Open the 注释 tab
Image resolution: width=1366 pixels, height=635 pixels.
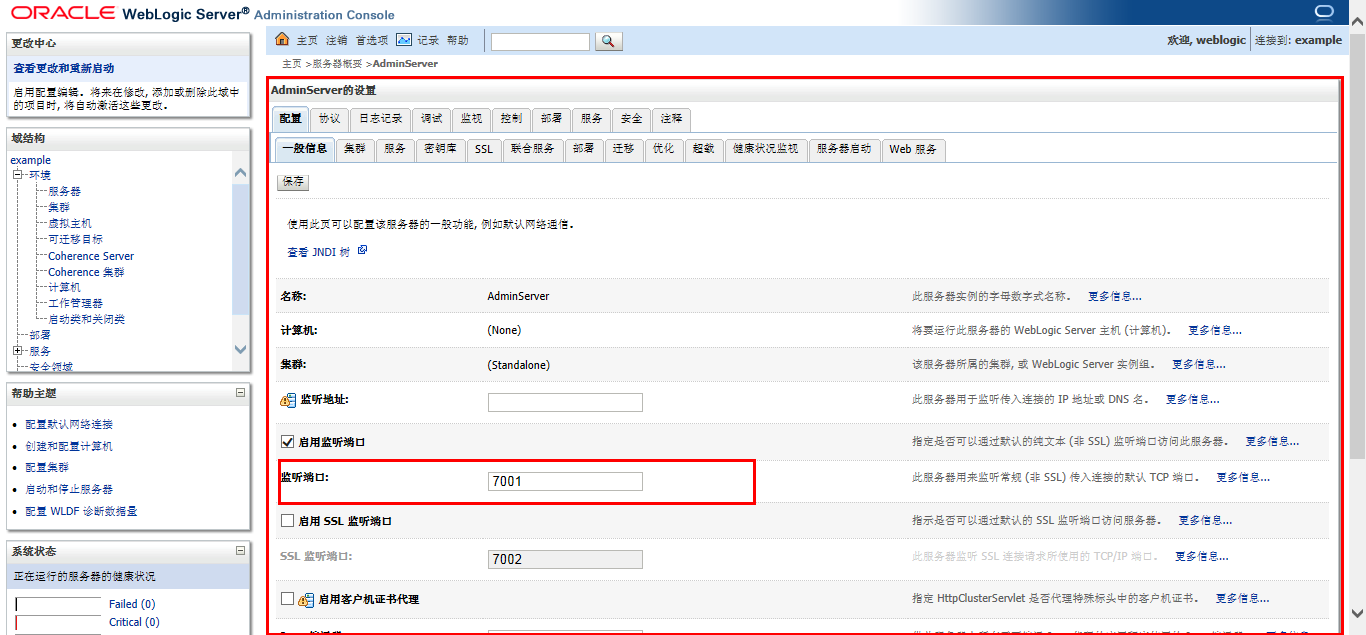coord(671,118)
